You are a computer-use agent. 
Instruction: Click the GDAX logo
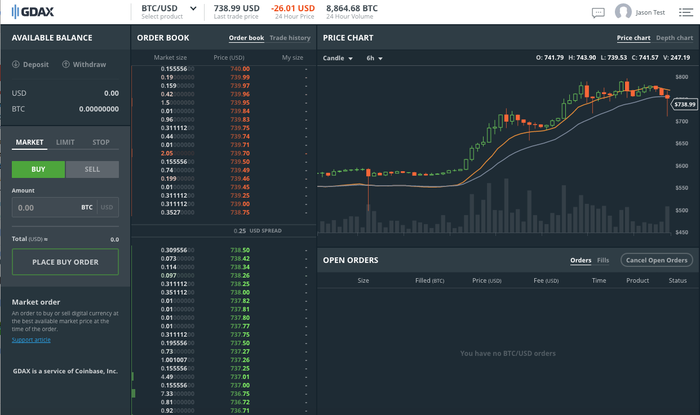(31, 12)
